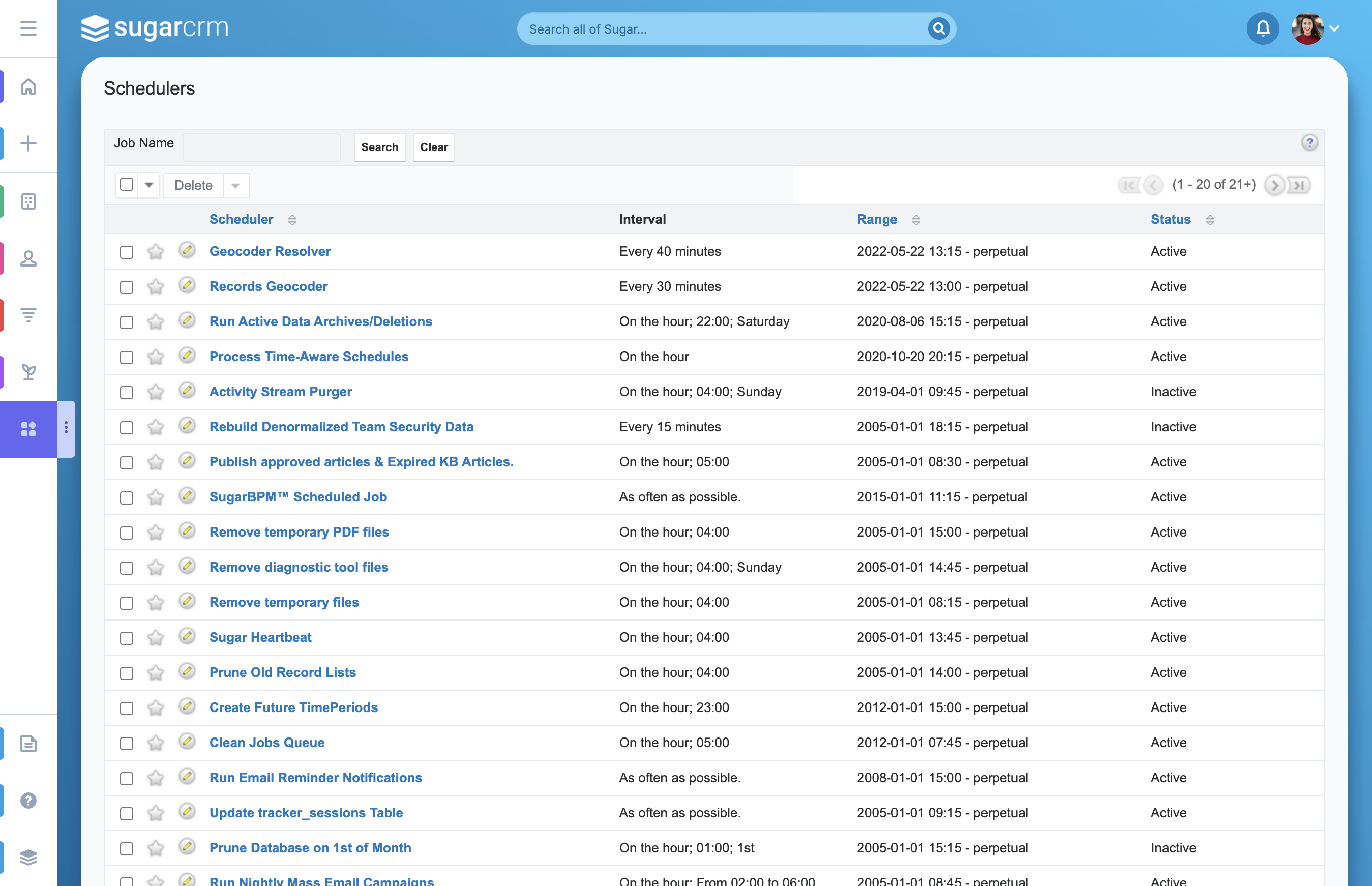Image resolution: width=1372 pixels, height=886 pixels.
Task: Tick Update tracker_sessions Table checkbox
Action: click(x=127, y=813)
